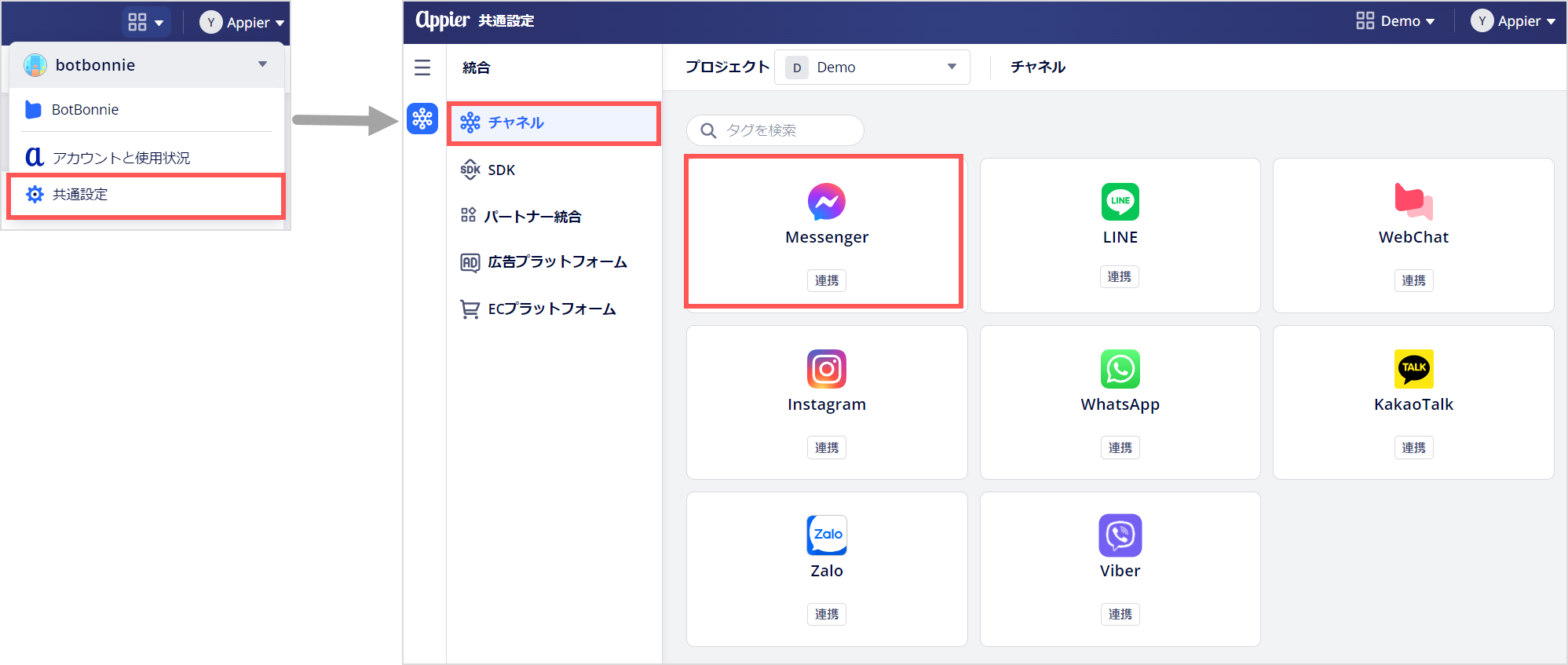Click the 統合 sidebar heading
The height and width of the screenshot is (665, 1568).
[x=476, y=68]
